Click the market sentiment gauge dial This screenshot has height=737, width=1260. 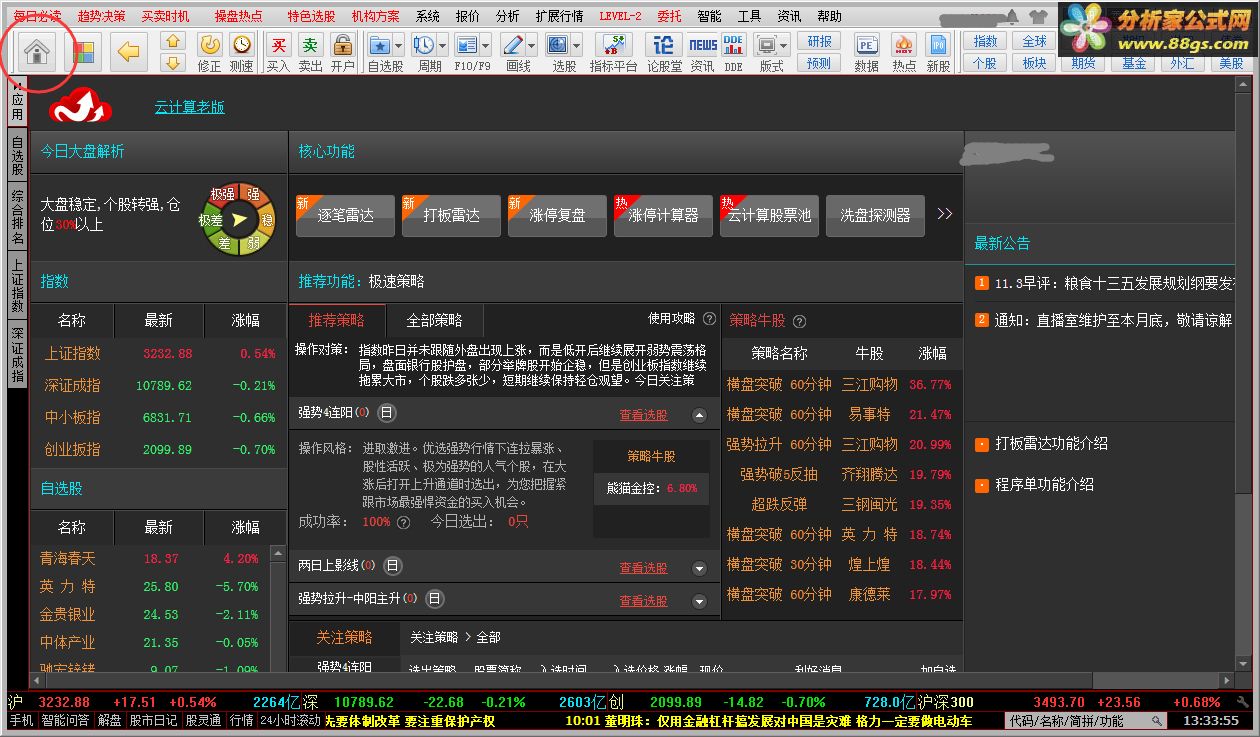pyautogui.click(x=237, y=219)
